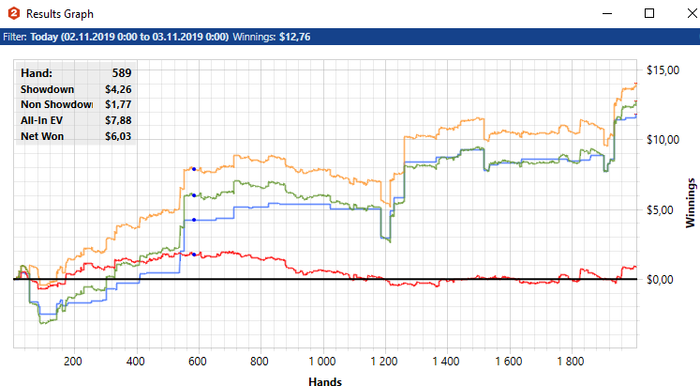
Task: Maximize the Results Graph window
Action: [x=650, y=13]
